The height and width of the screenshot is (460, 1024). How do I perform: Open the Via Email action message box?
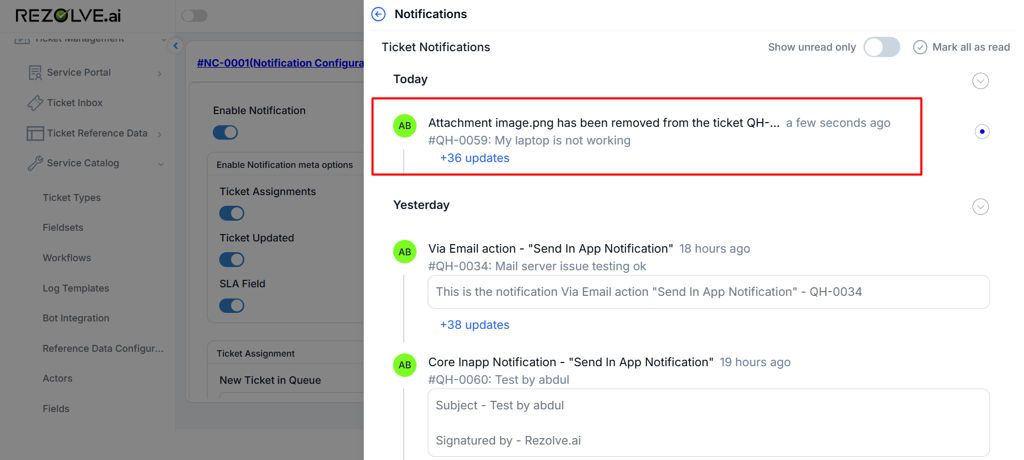click(708, 292)
